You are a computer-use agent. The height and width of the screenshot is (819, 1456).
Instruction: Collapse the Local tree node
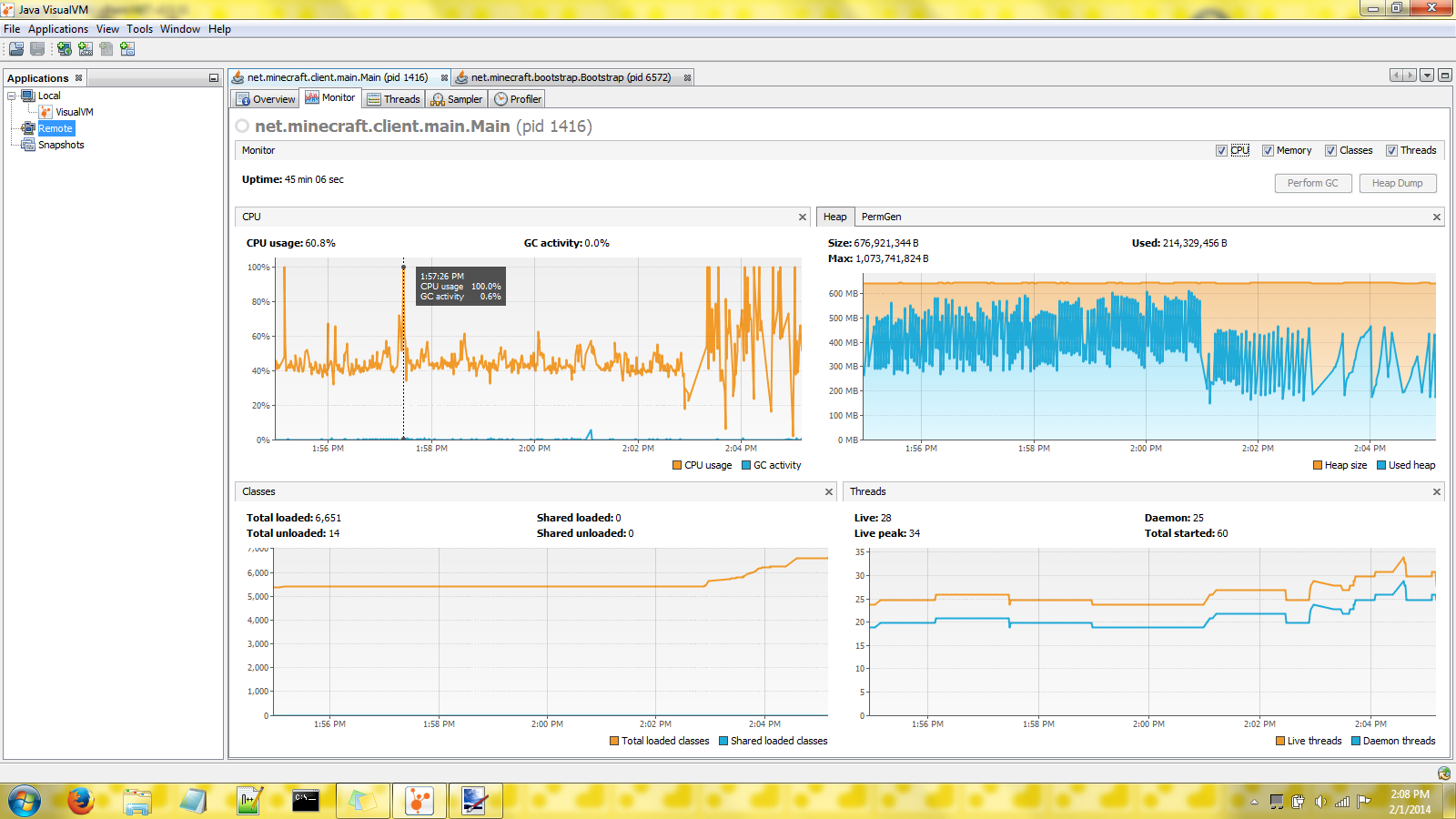point(12,96)
